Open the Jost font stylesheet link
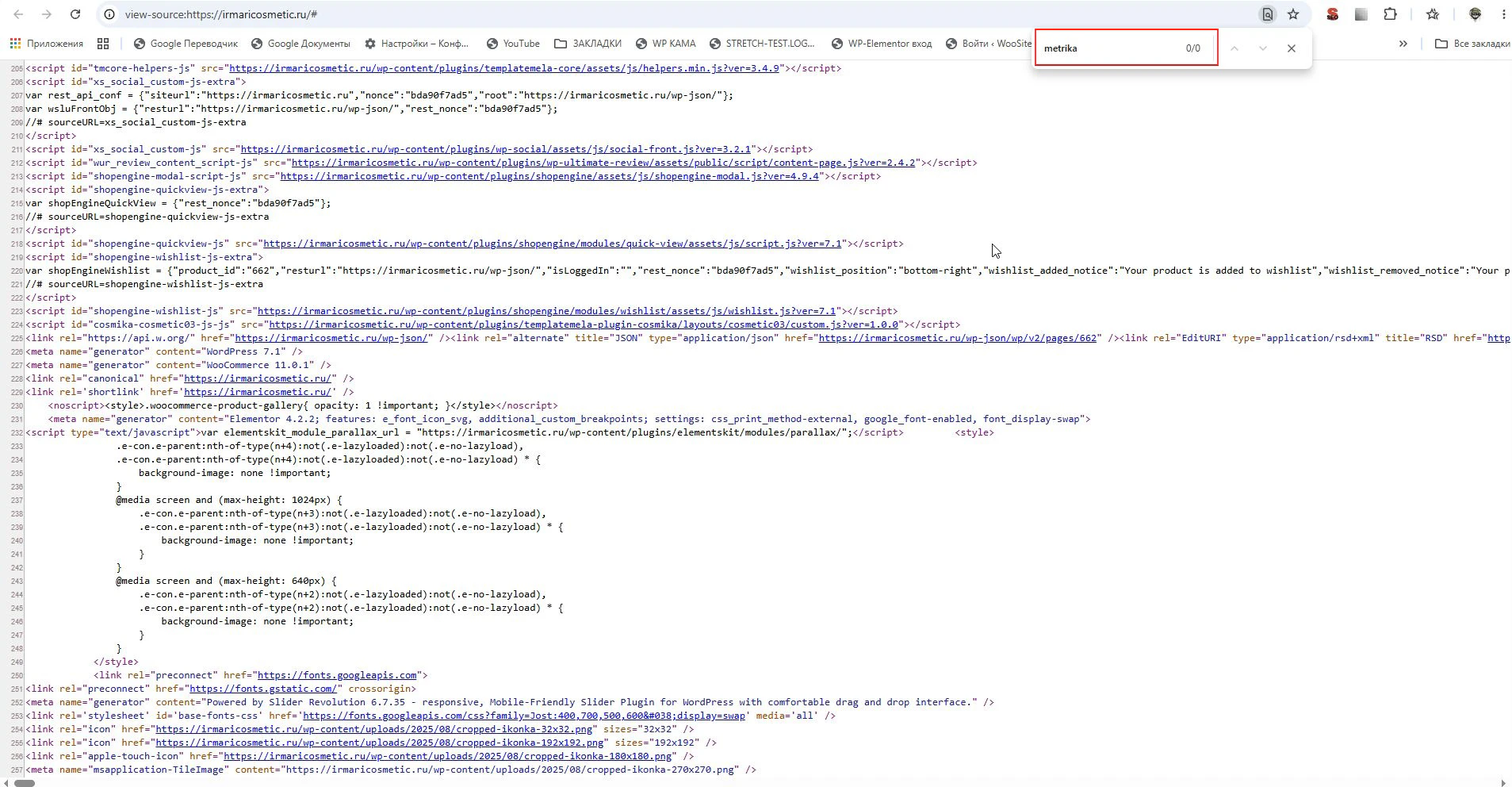 pyautogui.click(x=524, y=716)
